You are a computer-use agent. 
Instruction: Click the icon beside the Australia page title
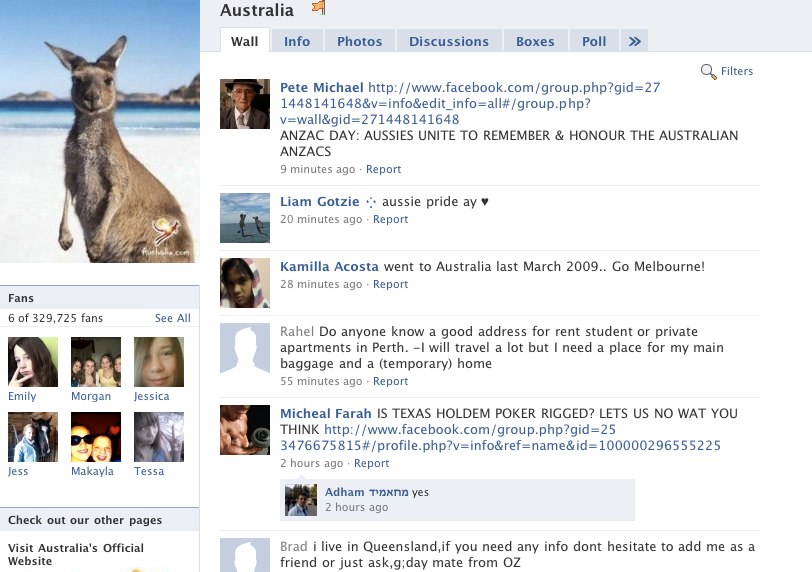[318, 9]
